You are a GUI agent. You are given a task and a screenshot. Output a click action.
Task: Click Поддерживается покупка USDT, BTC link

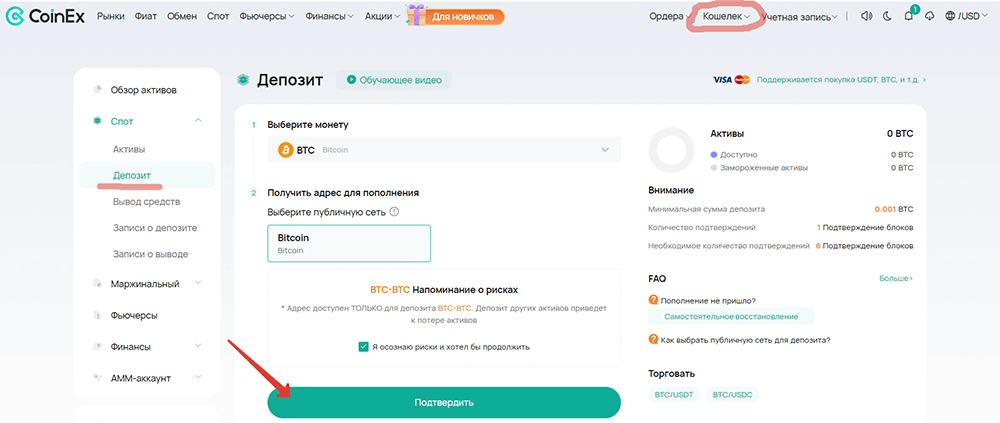841,80
